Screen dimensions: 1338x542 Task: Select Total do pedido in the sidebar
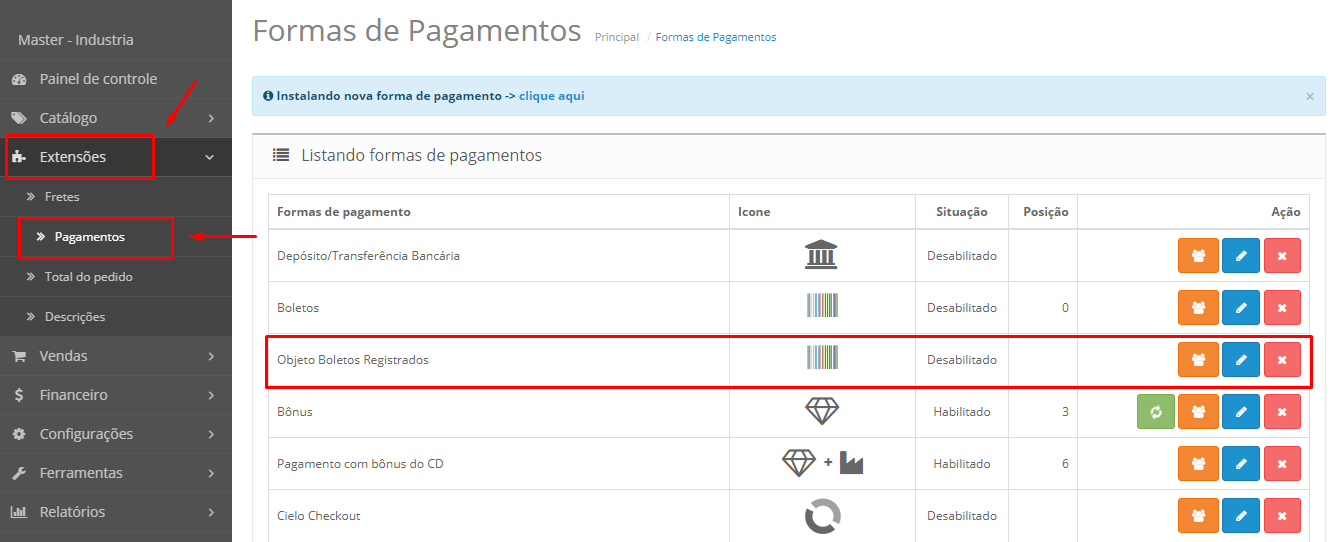tap(88, 277)
